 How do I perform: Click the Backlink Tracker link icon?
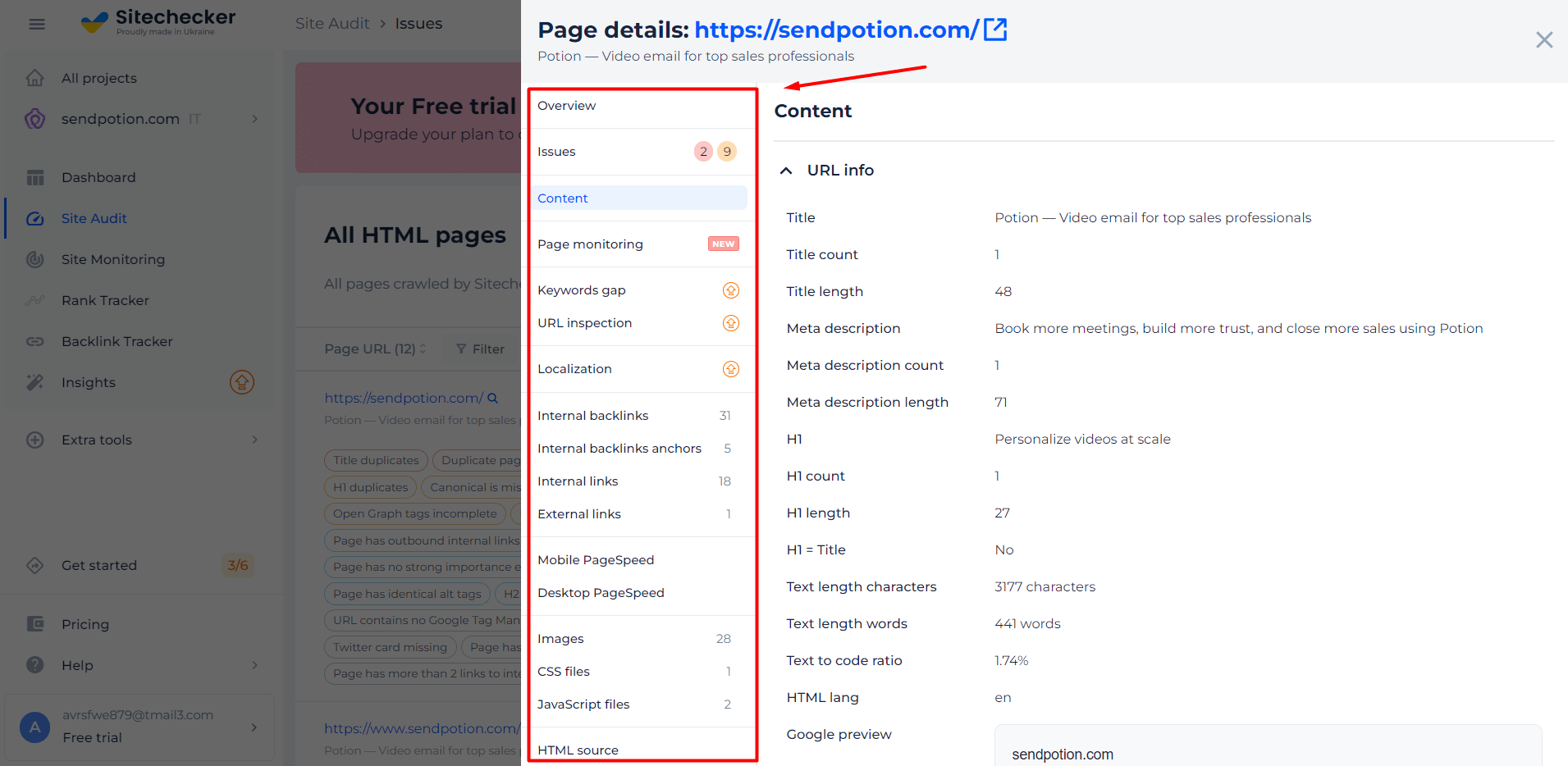pyautogui.click(x=35, y=341)
